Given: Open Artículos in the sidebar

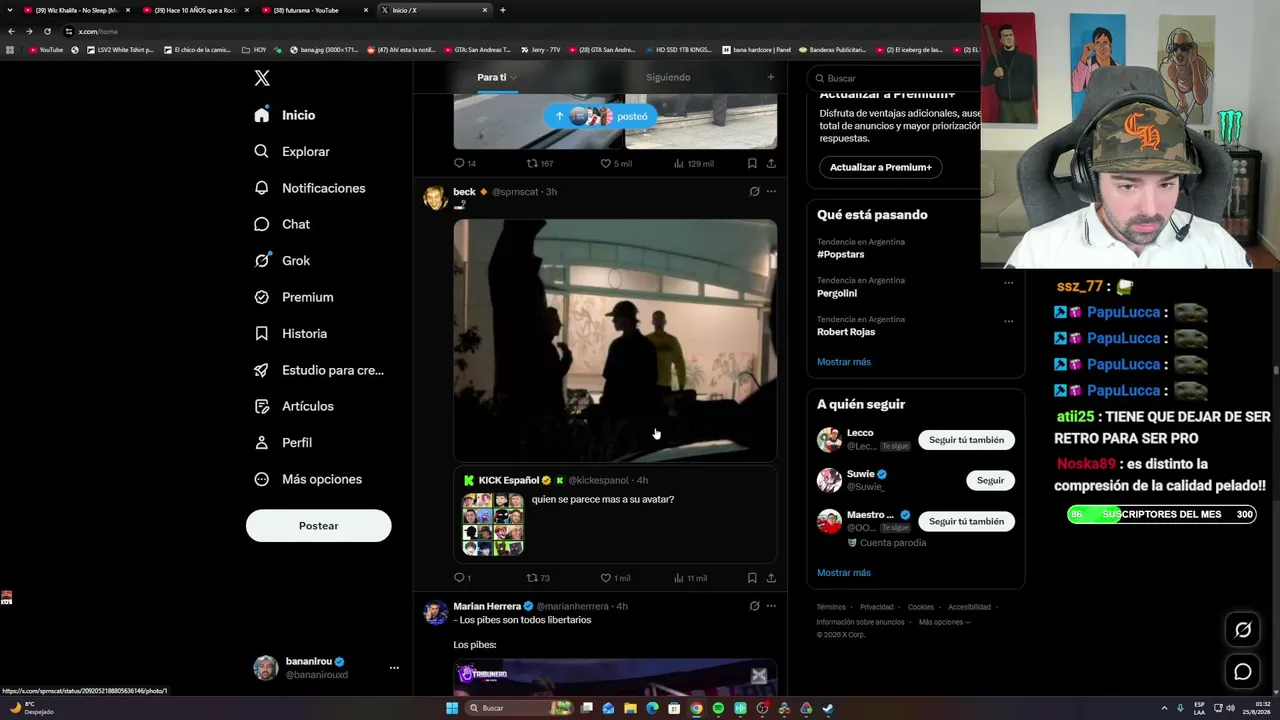Looking at the screenshot, I should click(x=294, y=406).
